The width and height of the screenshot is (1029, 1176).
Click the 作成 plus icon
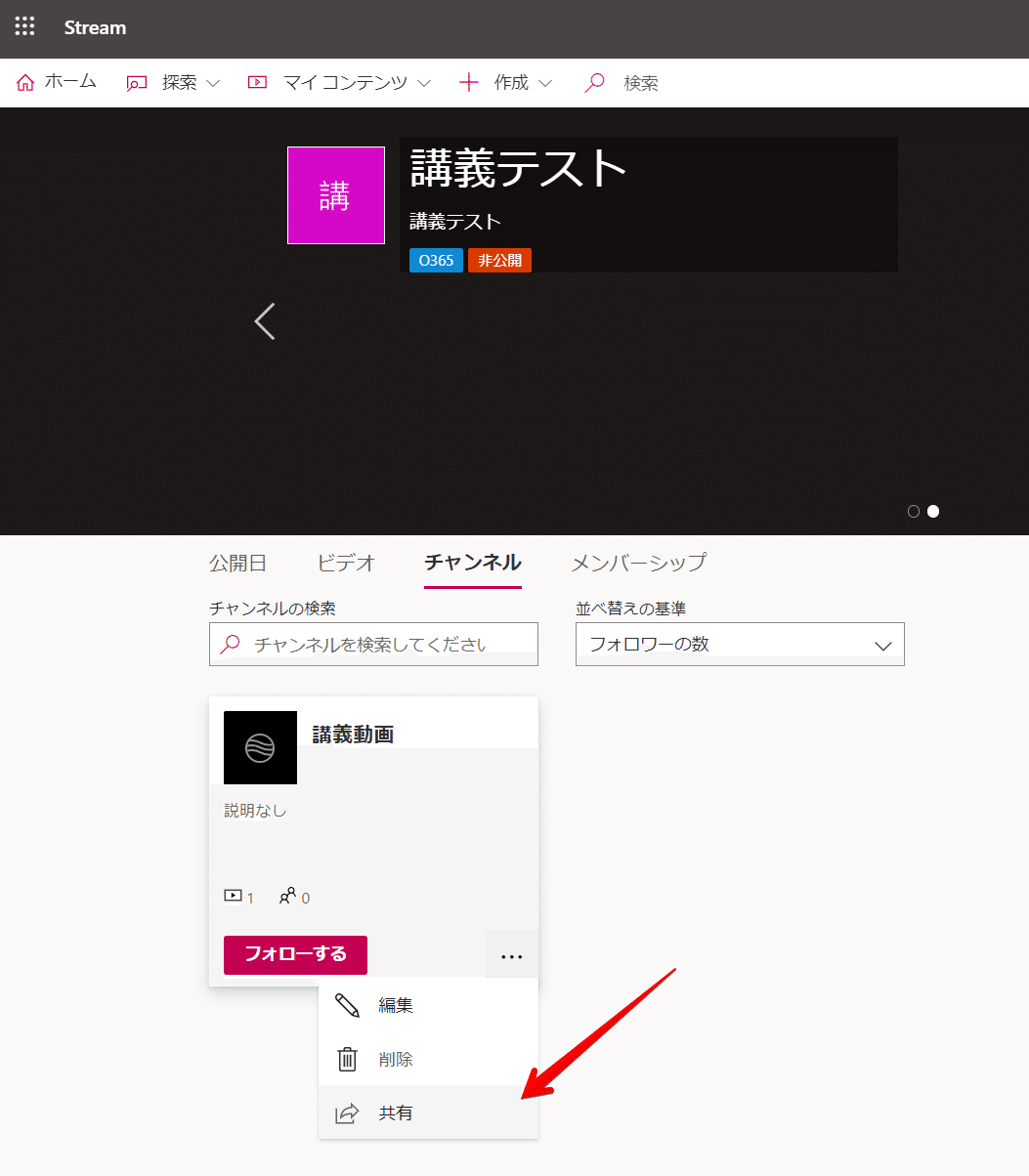(x=470, y=83)
